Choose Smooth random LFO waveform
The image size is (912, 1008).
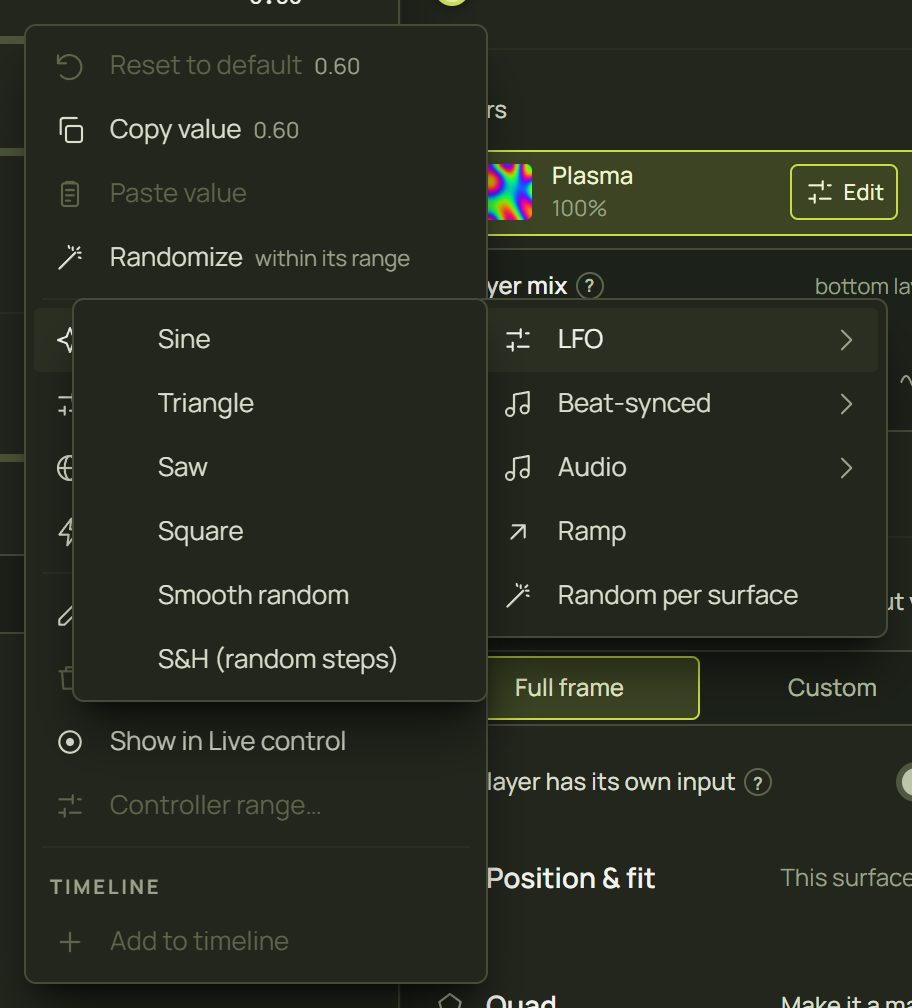280,595
